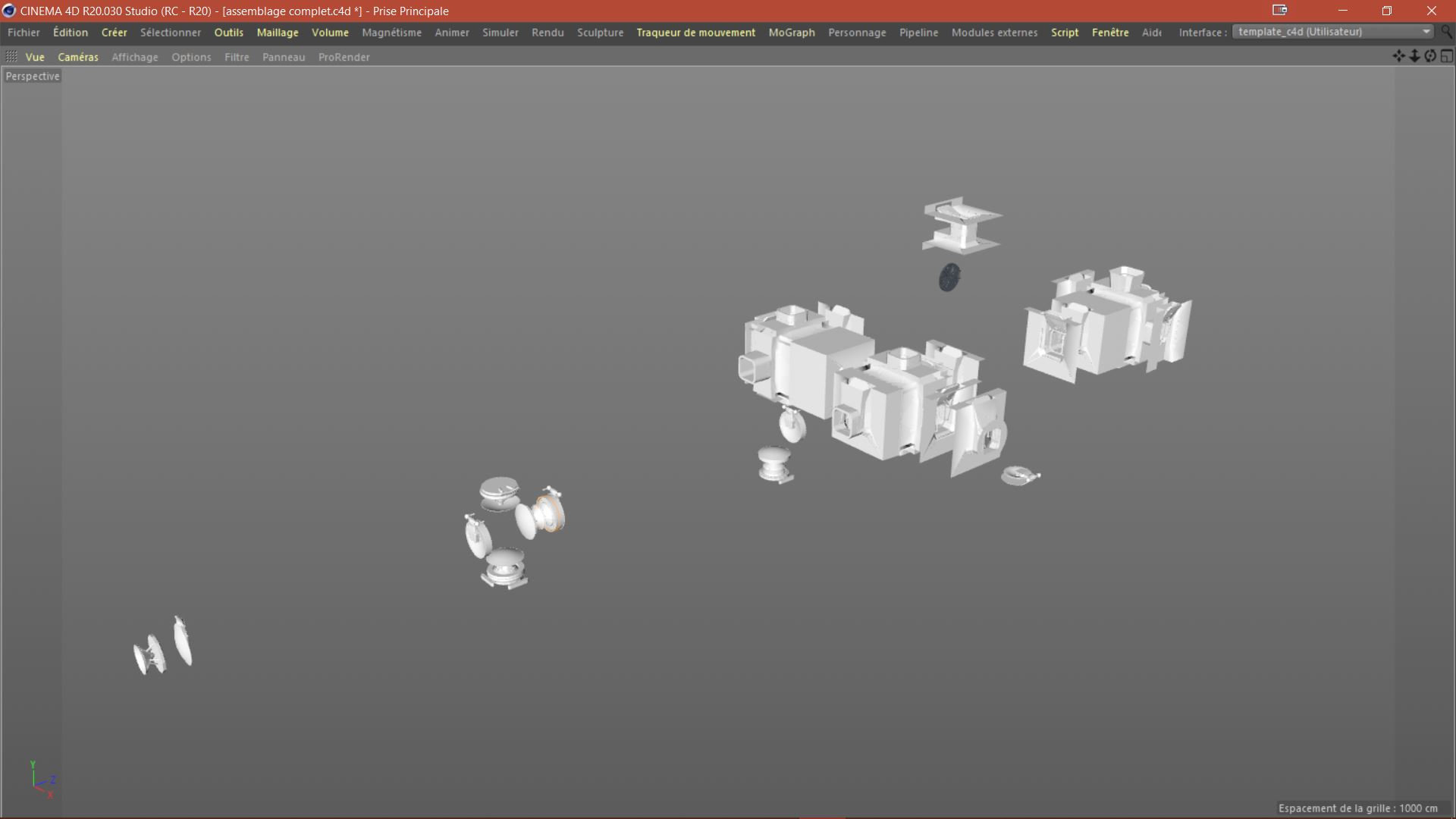Click the title bar display layout icon

1280,11
